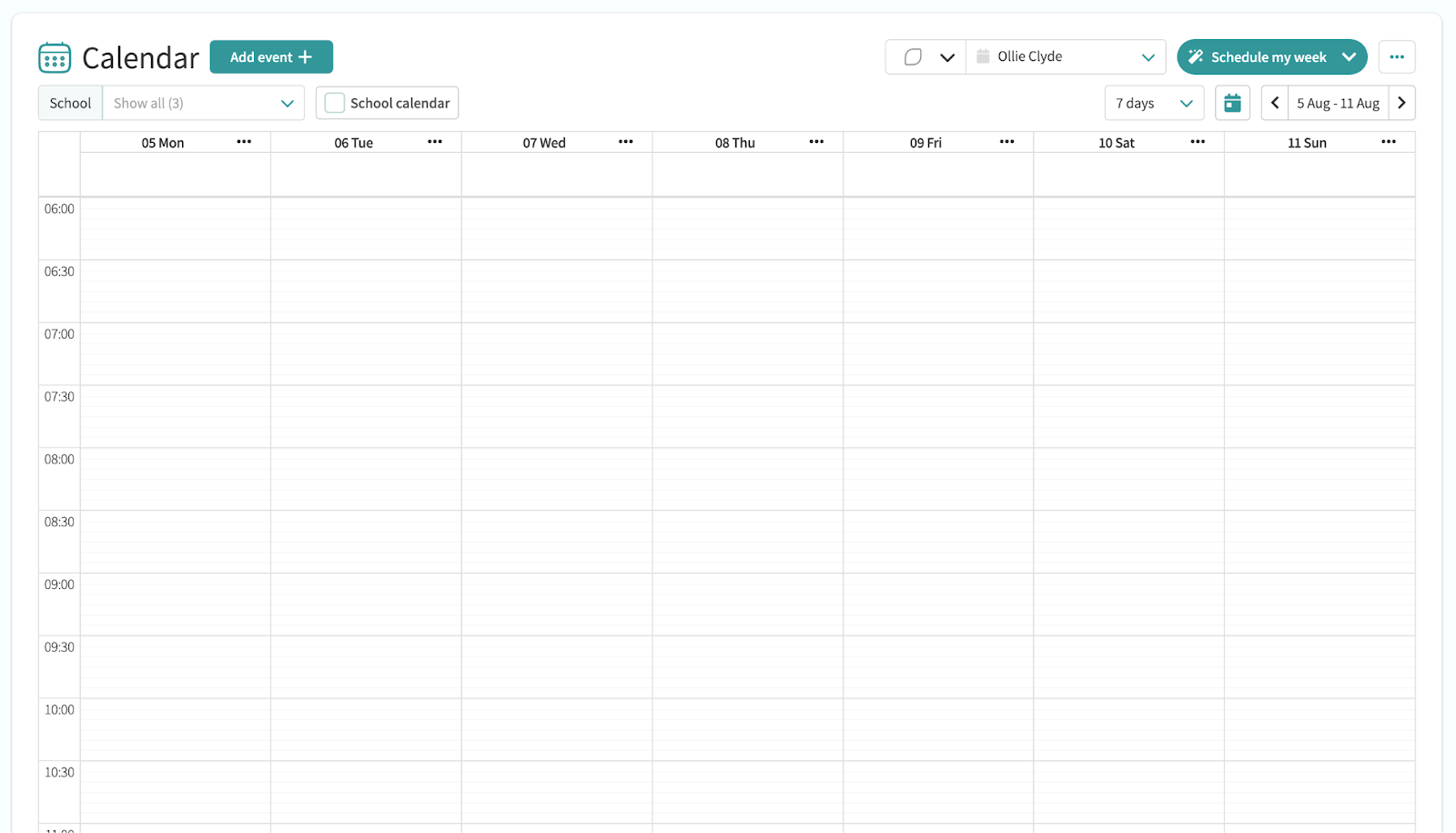Open options for 05 Mon column
This screenshot has height=833, width=1456.
click(244, 142)
